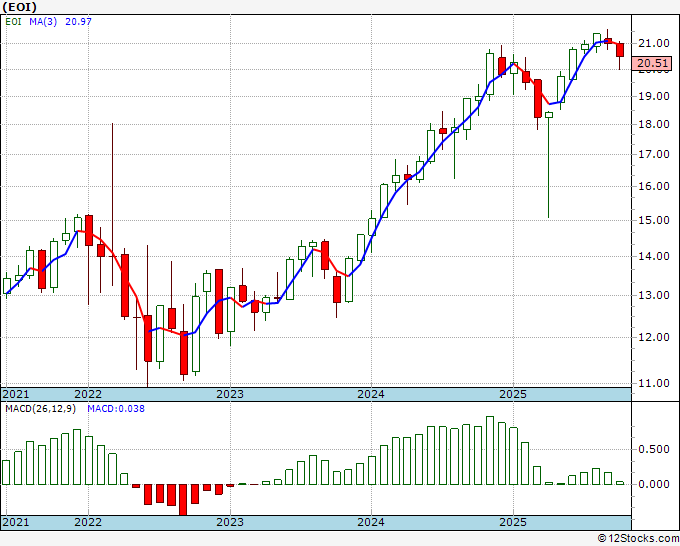Click the (EOI) chart title
The height and width of the screenshot is (546, 680).
point(20,7)
